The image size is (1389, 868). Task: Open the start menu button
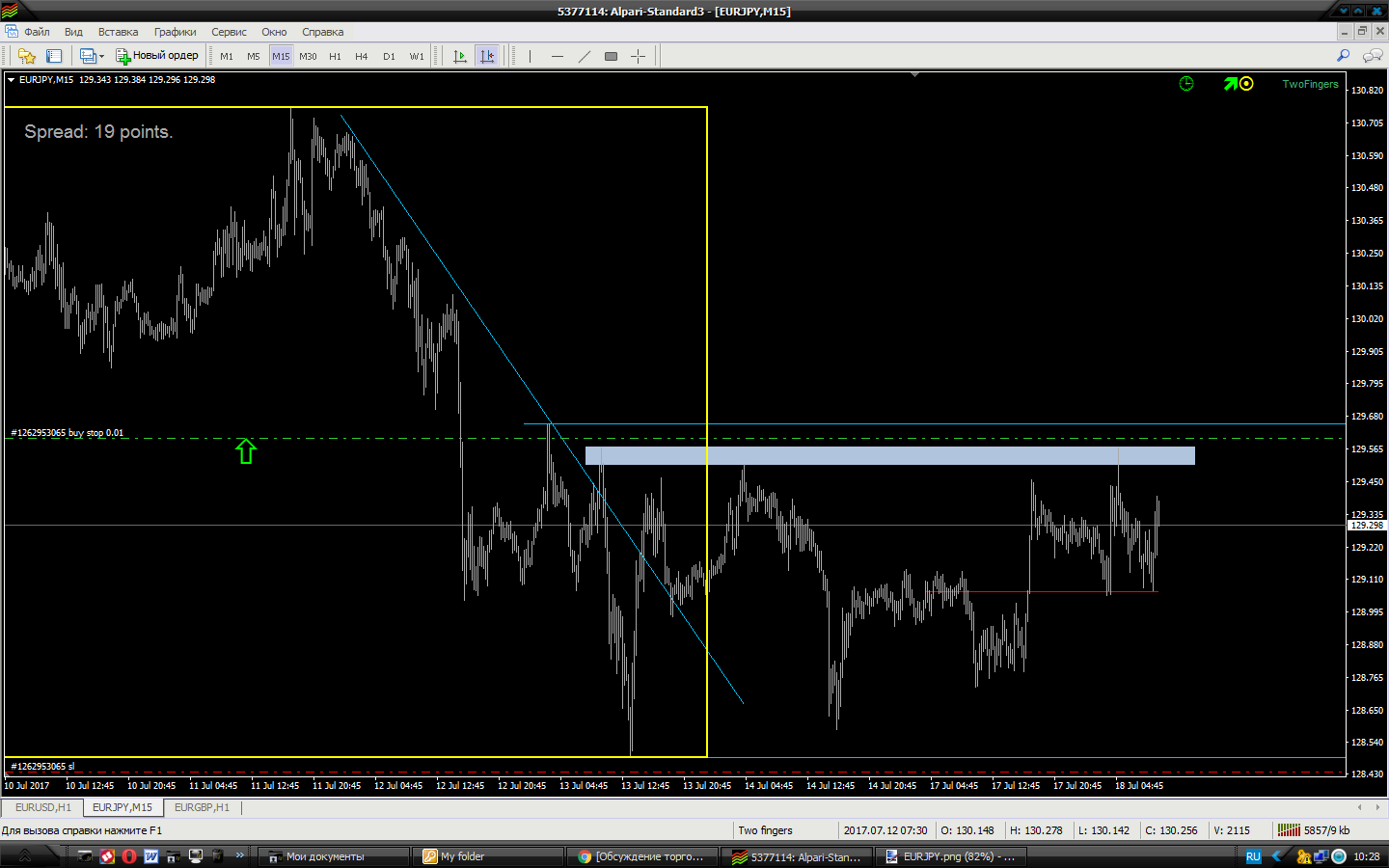(x=26, y=855)
